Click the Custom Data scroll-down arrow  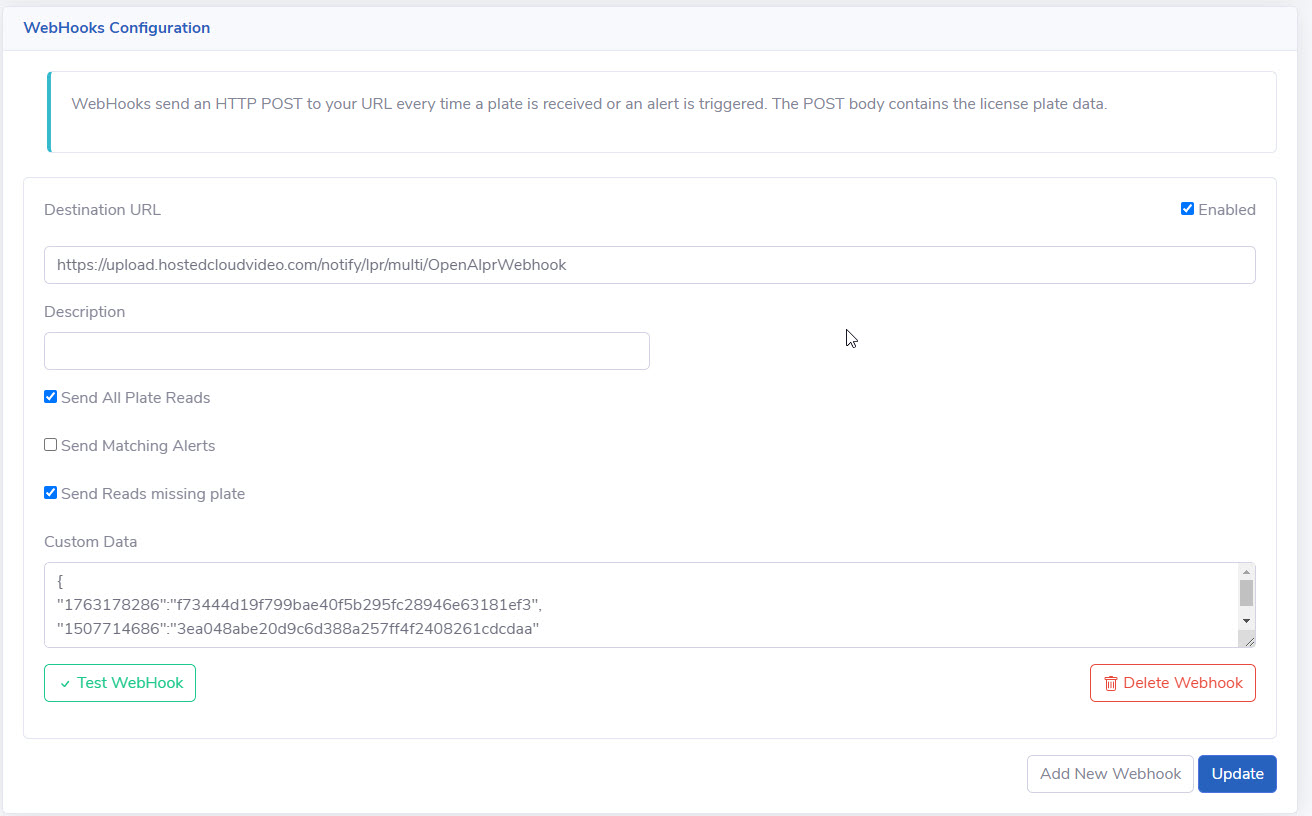pos(1246,620)
